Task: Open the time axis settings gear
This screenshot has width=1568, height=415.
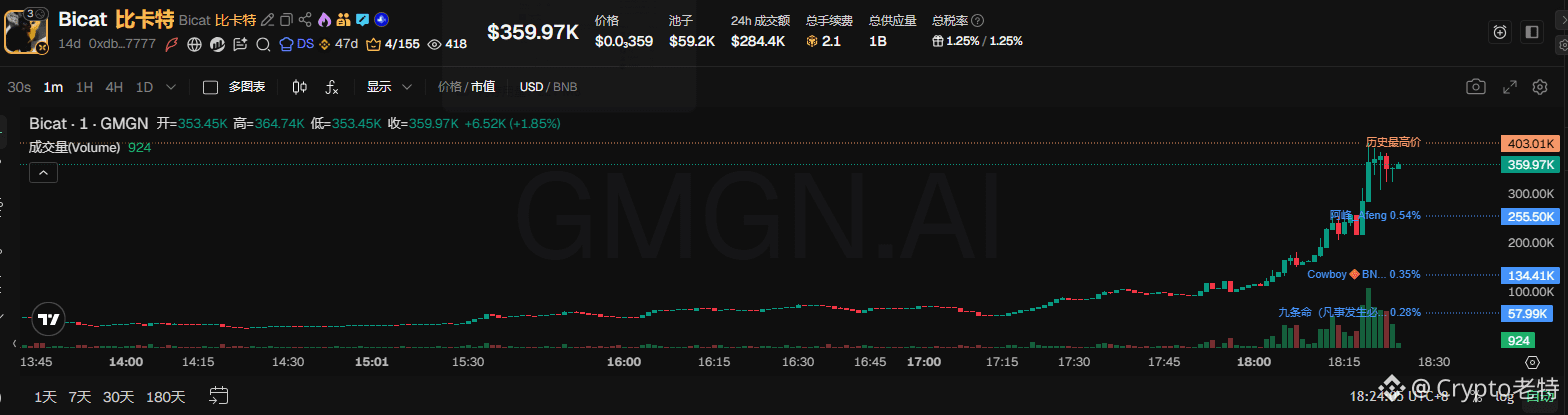Action: tap(1533, 362)
